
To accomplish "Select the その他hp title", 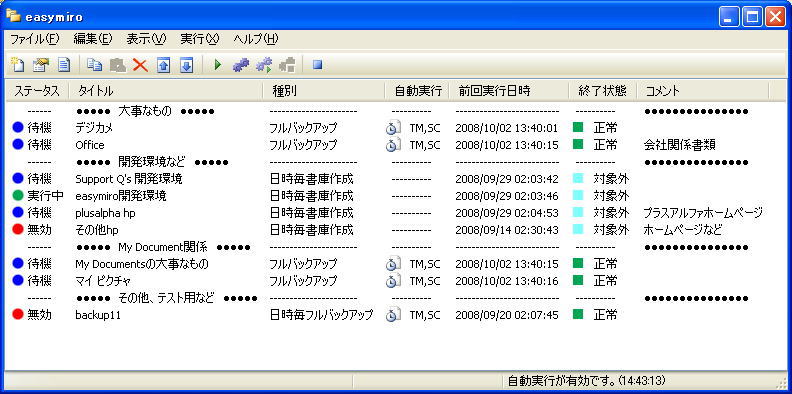I will click(96, 230).
